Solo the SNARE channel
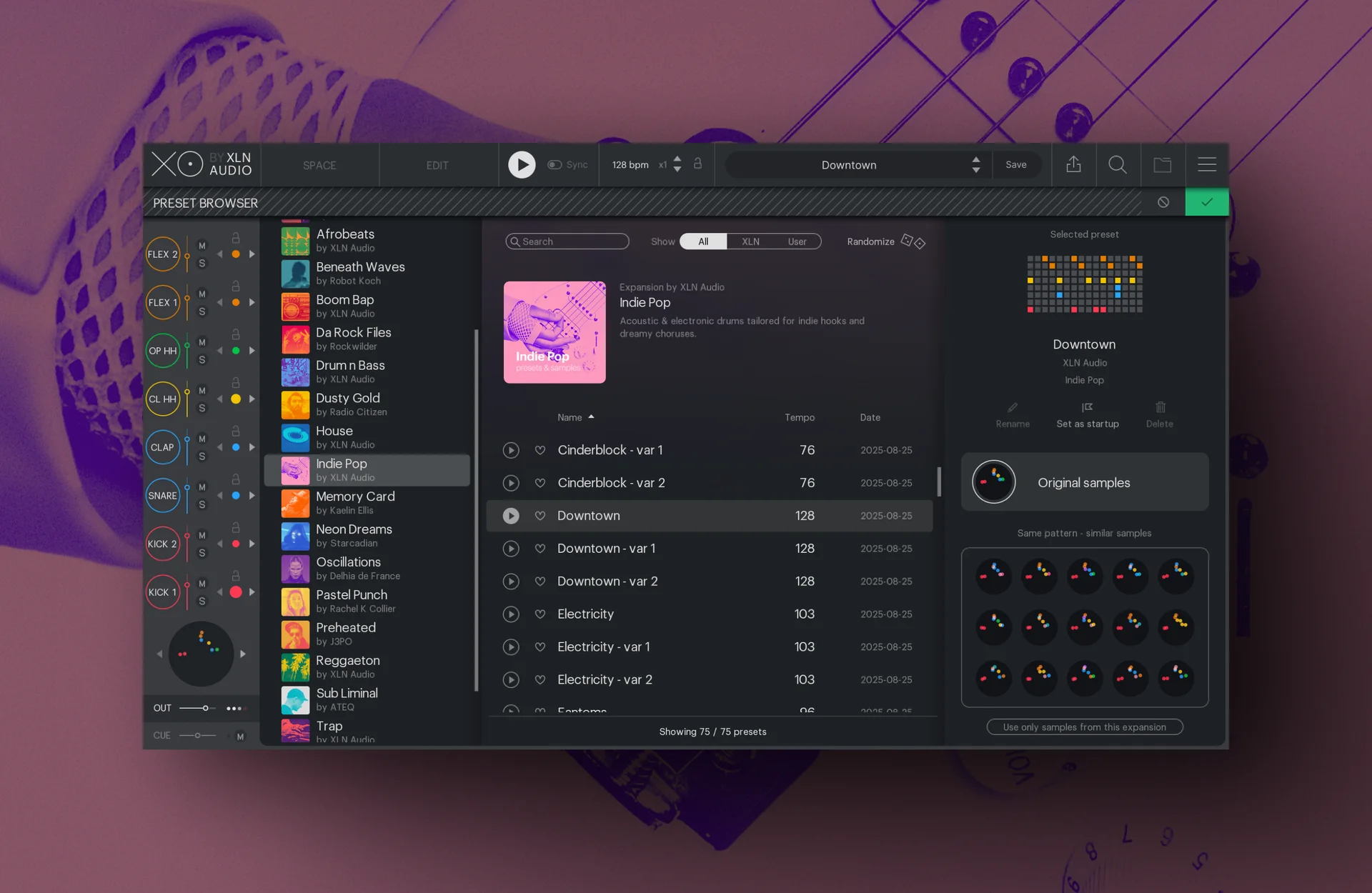Image resolution: width=1372 pixels, height=893 pixels. pos(202,504)
